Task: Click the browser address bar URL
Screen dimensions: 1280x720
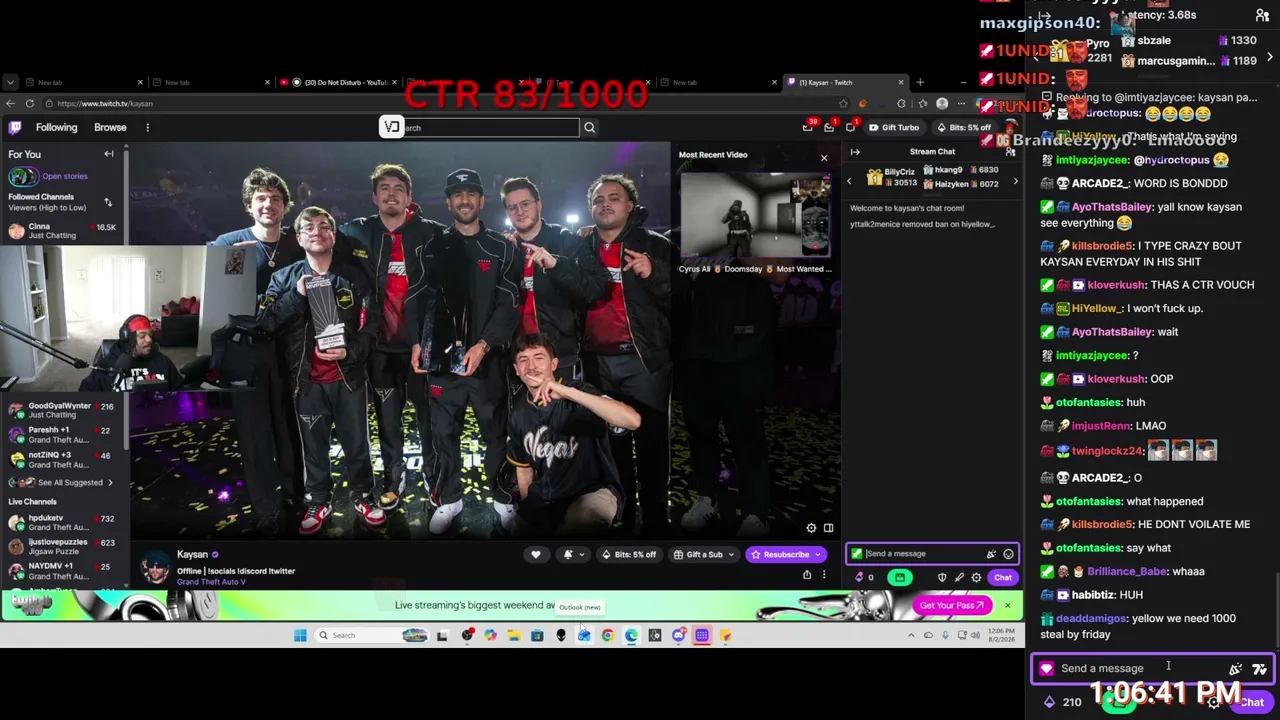Action: point(105,104)
